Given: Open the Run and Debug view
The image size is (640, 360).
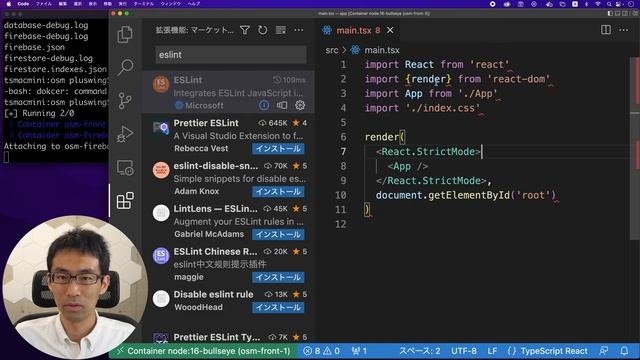Looking at the screenshot, I should 125,134.
